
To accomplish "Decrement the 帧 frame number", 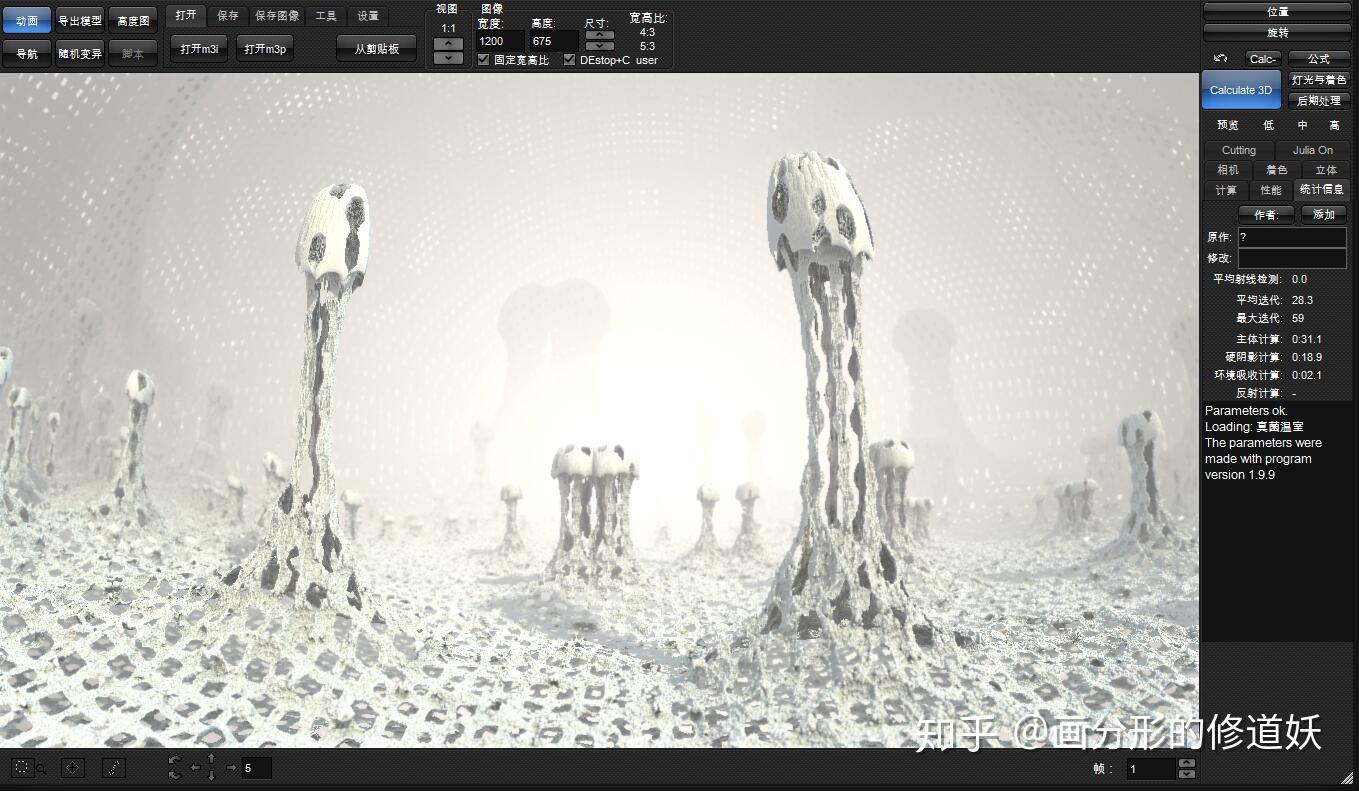I will coord(1187,774).
